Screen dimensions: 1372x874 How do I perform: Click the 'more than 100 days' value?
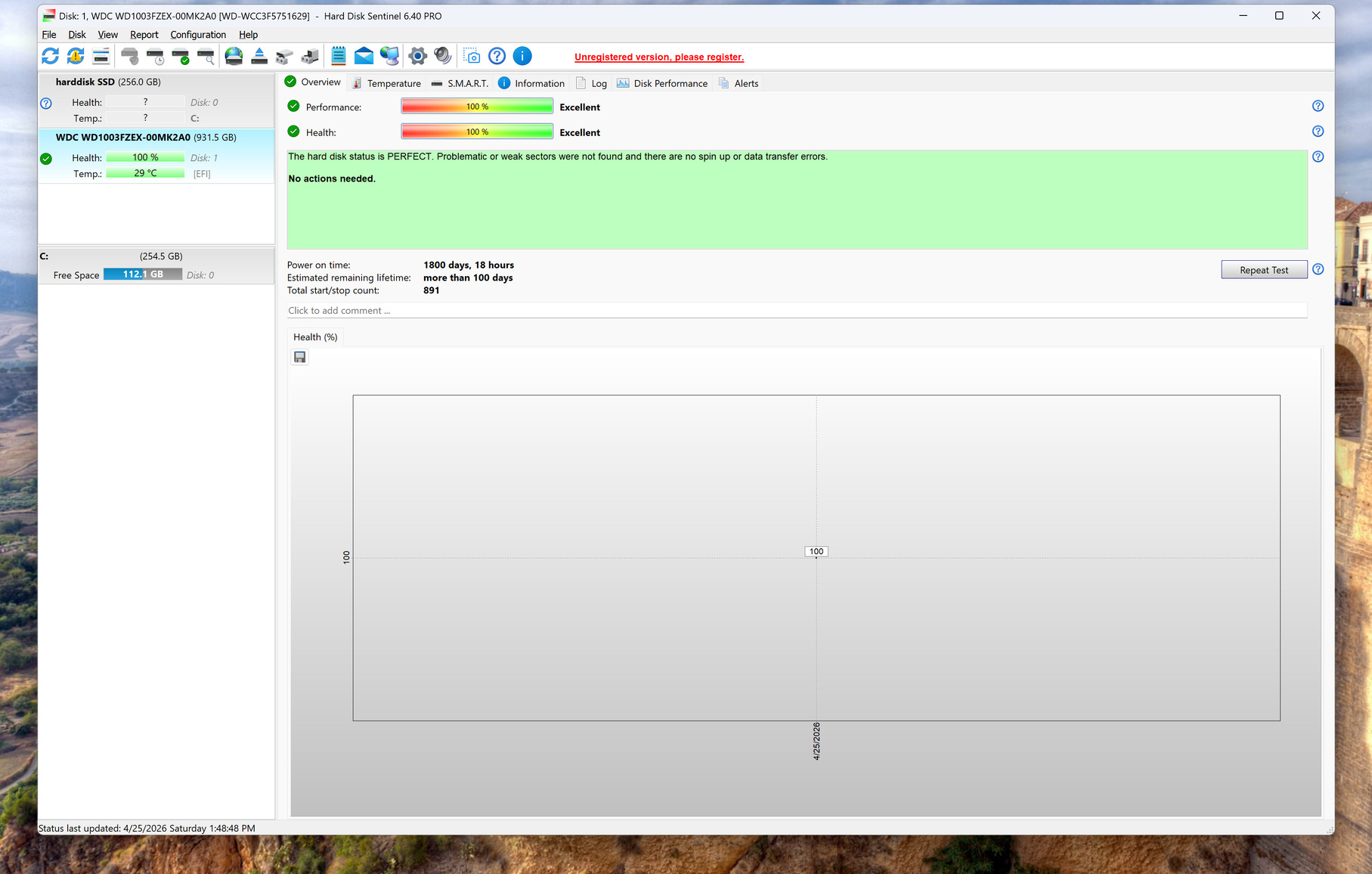click(468, 278)
